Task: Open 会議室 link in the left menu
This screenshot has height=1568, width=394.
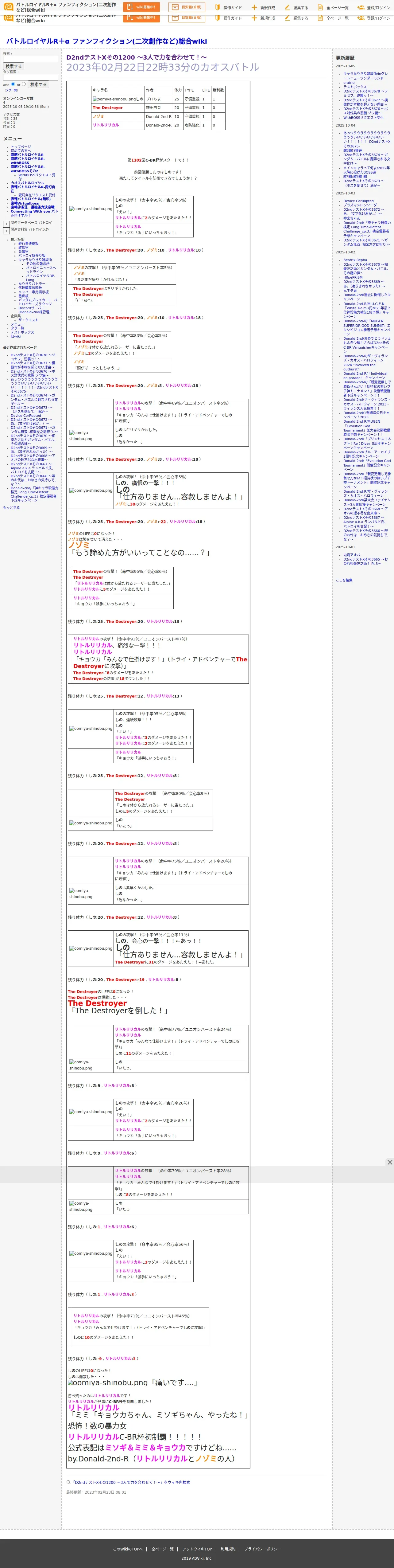Action: (23, 251)
